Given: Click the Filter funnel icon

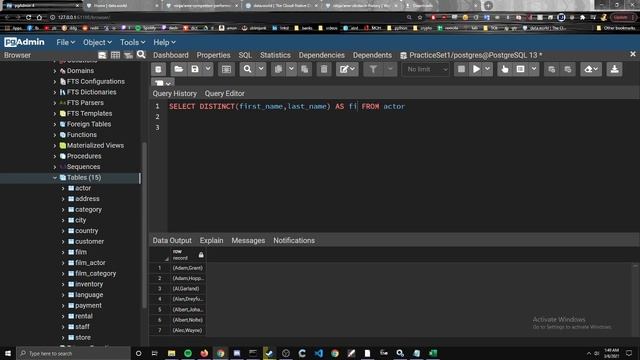Looking at the screenshot, I should pos(373,69).
